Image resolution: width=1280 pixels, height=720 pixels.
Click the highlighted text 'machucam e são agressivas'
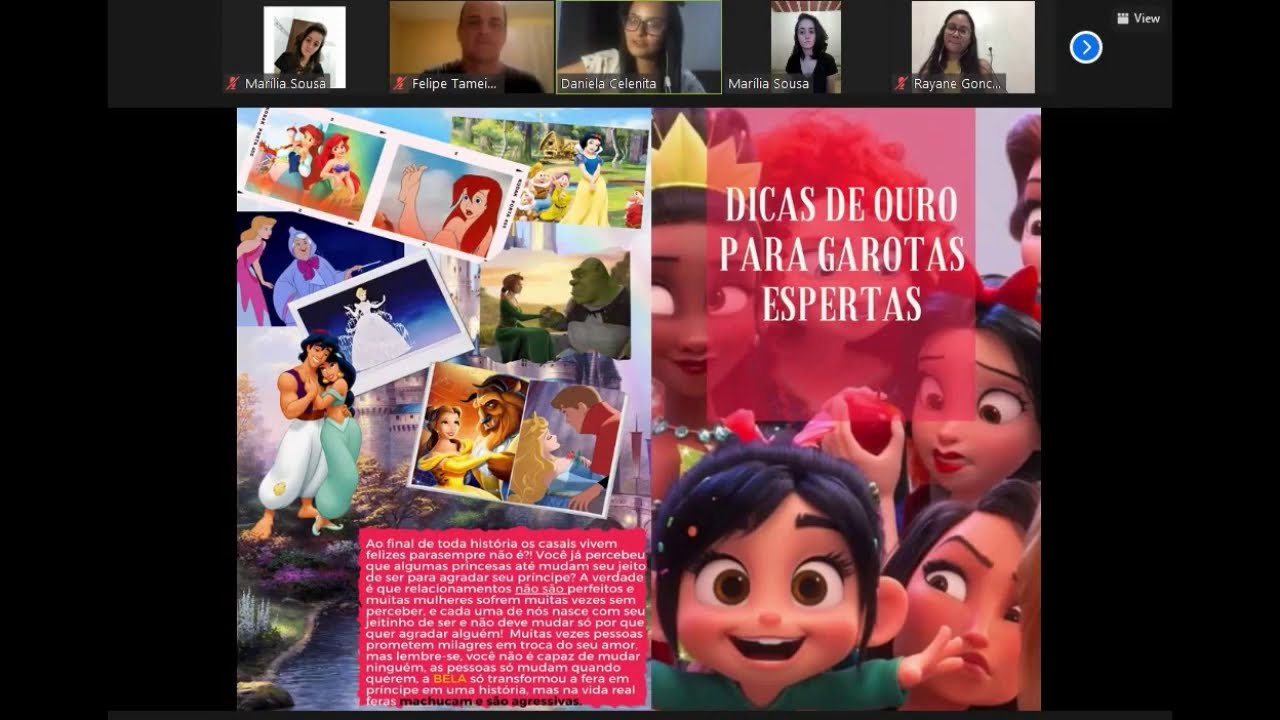490,702
